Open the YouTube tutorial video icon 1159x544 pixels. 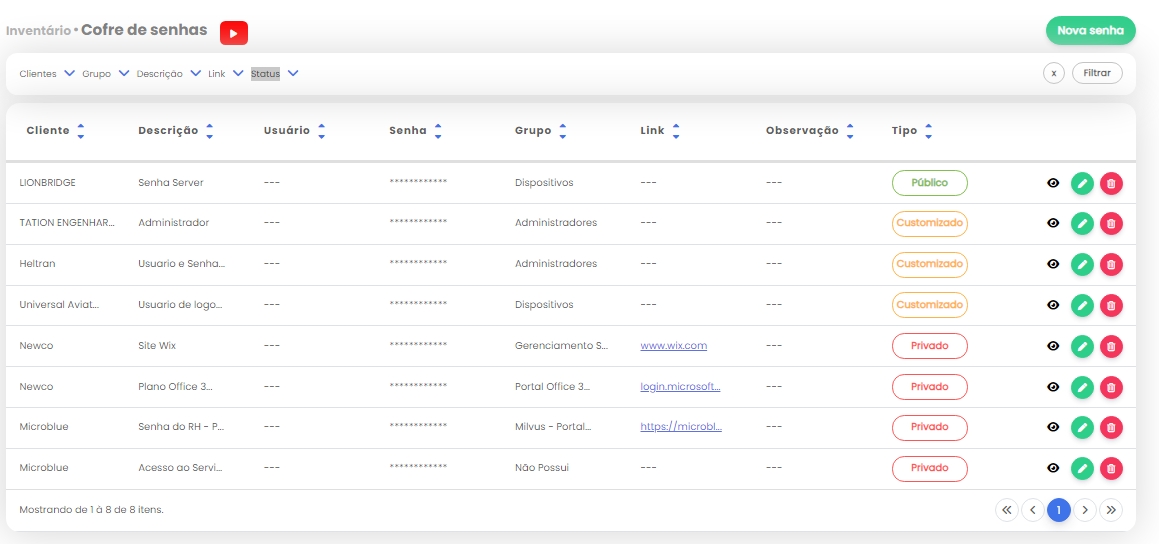point(233,33)
